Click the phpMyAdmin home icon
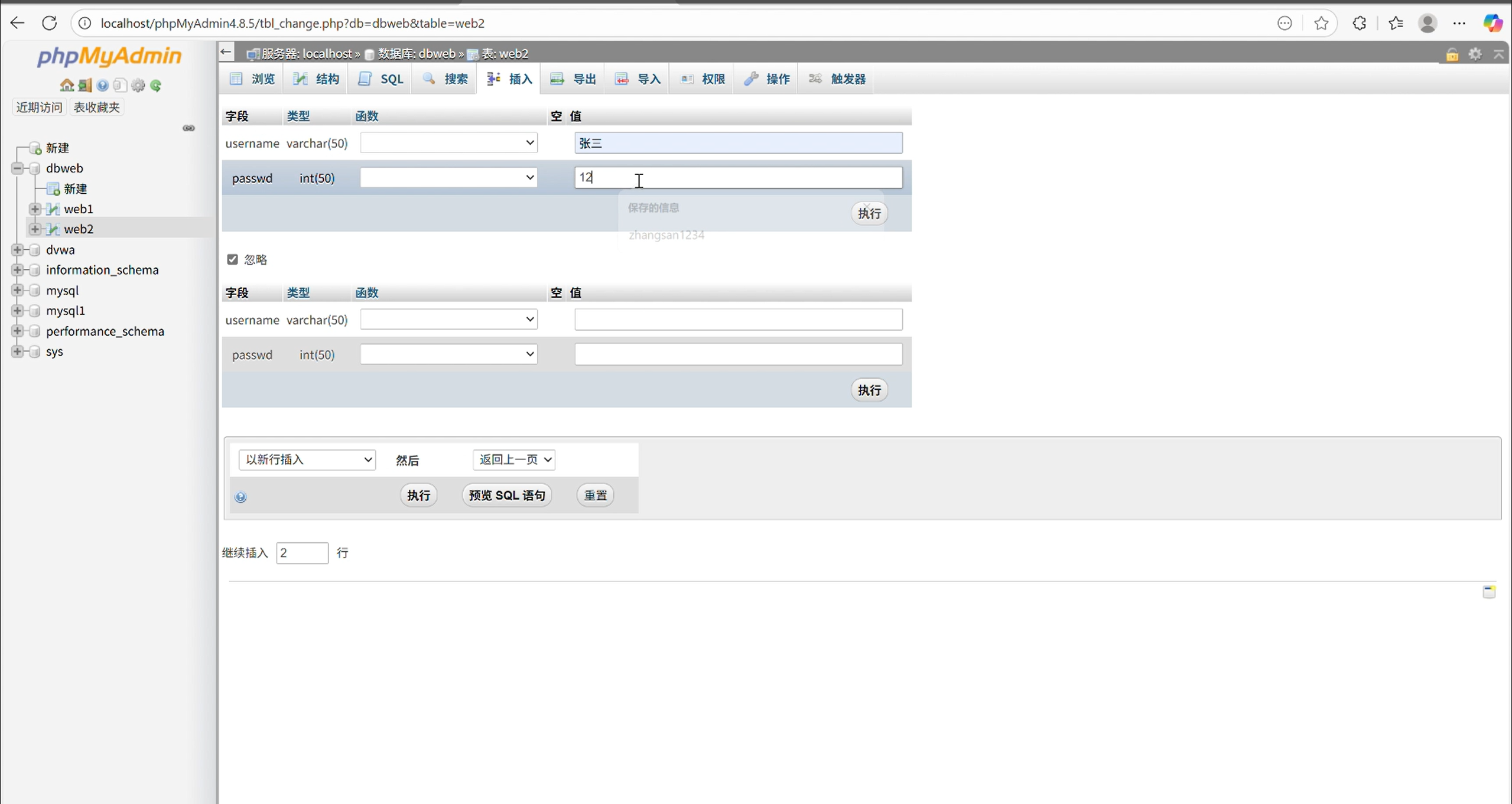This screenshot has height=804, width=1512. coord(66,86)
